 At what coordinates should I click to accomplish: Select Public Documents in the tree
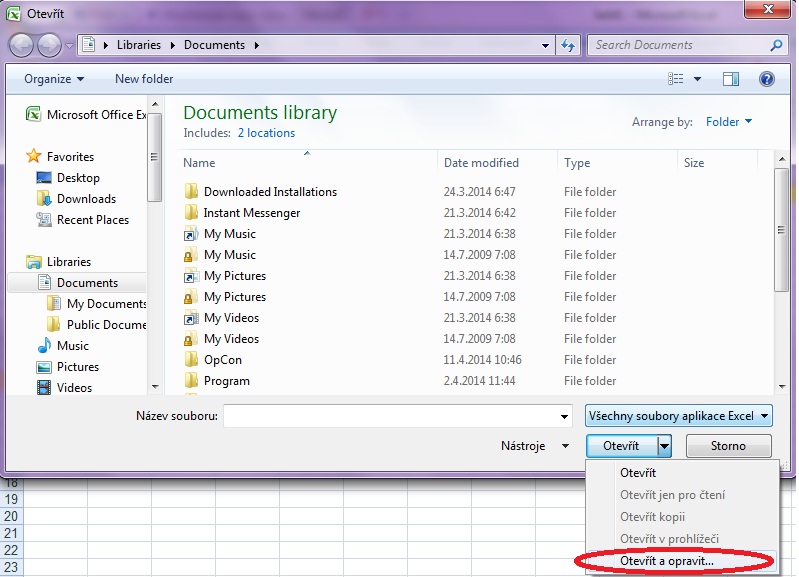[x=106, y=325]
